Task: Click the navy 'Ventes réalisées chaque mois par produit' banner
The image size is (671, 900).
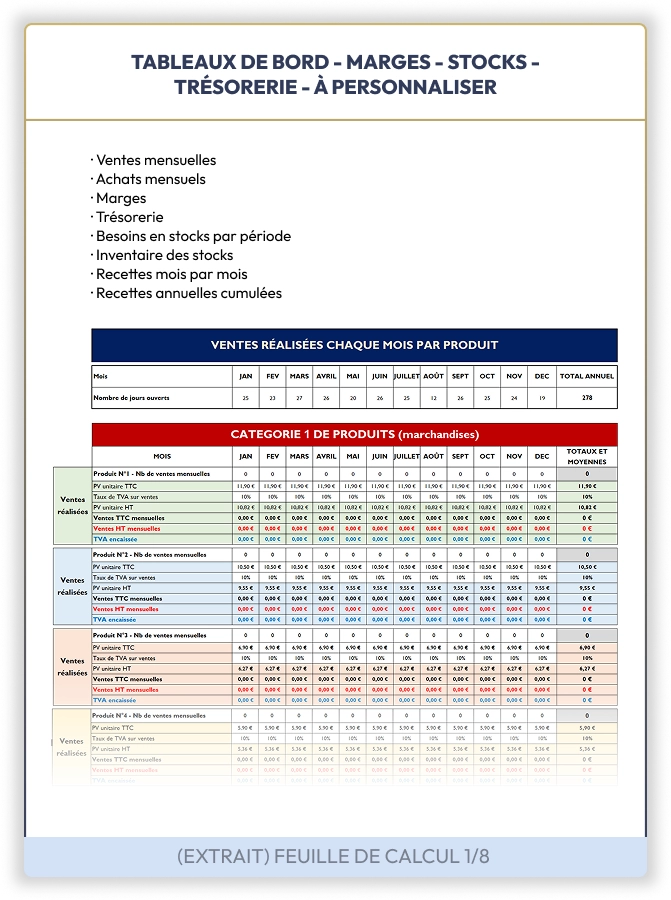Action: [x=354, y=345]
